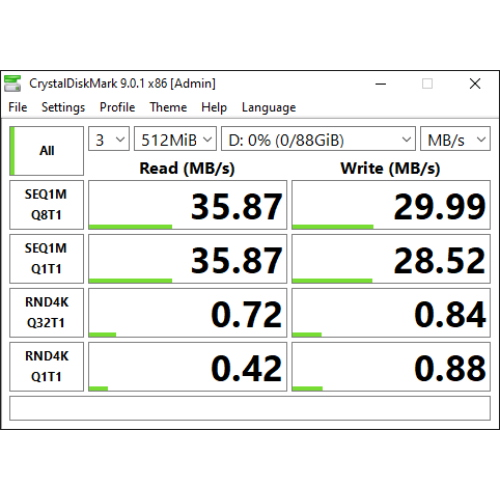Open the Settings menu
Viewport: 500px width, 500px height.
pos(63,107)
